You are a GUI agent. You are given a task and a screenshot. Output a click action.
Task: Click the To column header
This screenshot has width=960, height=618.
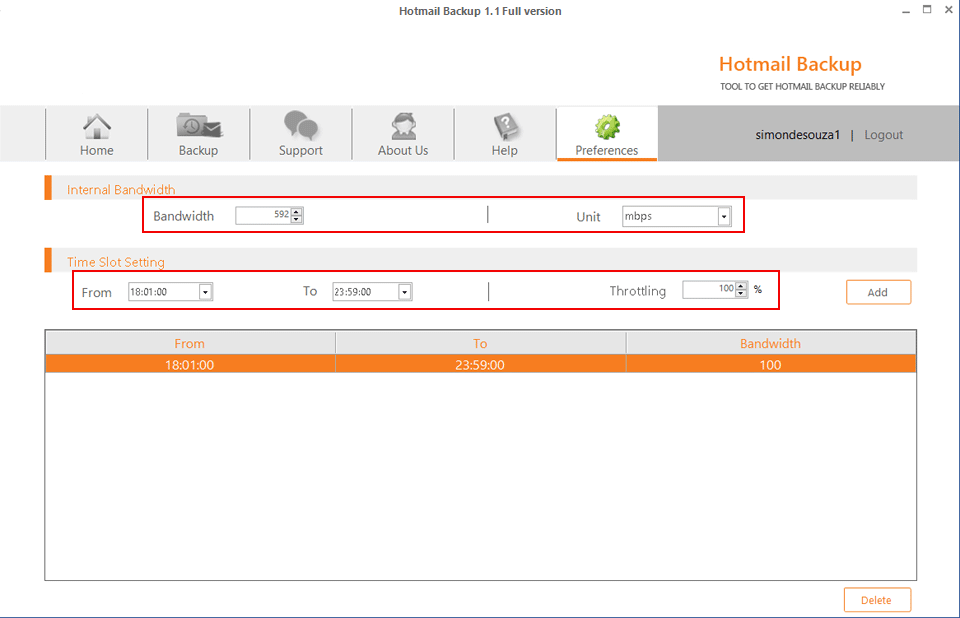[481, 344]
